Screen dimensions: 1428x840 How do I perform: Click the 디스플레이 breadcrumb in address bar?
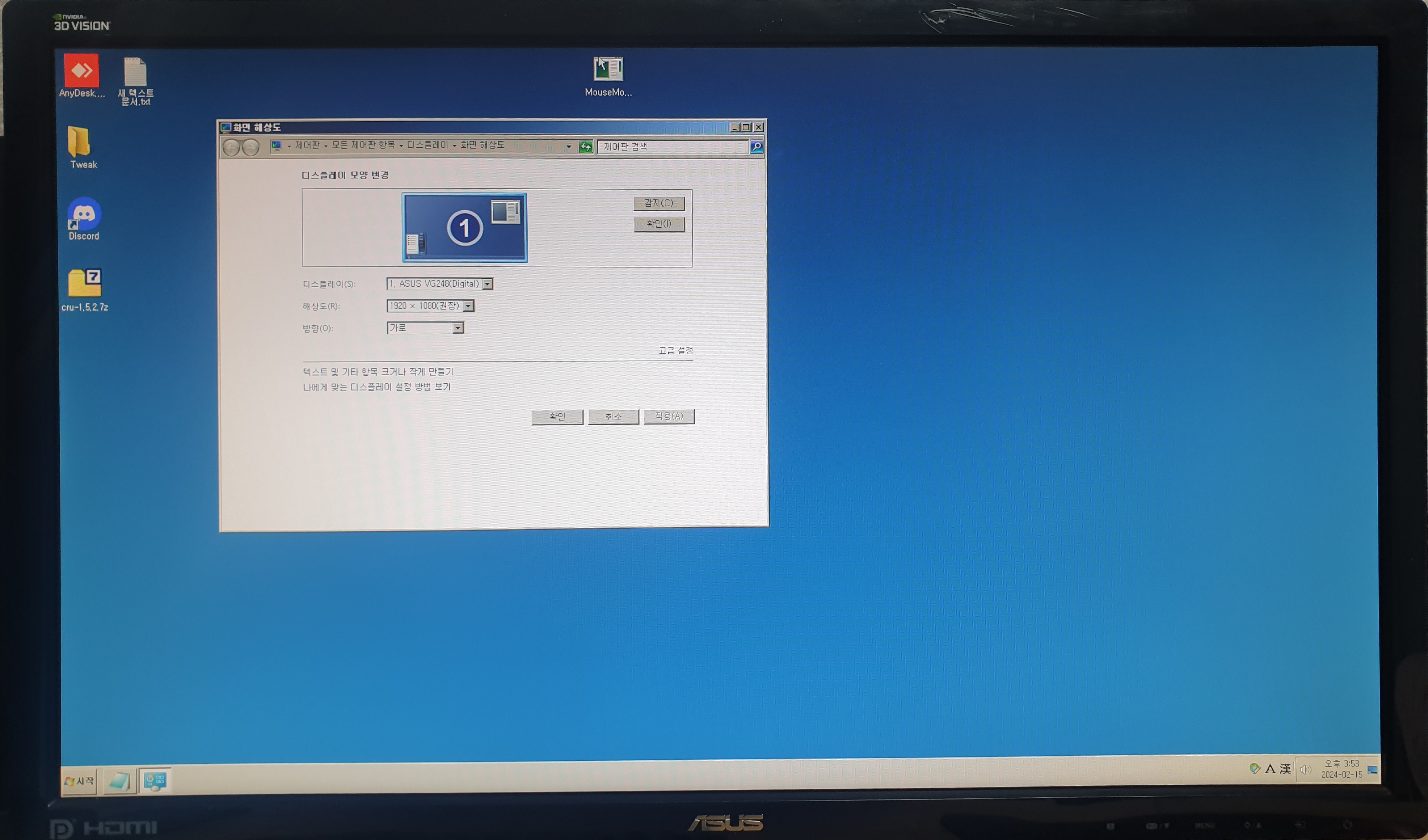pyautogui.click(x=427, y=145)
